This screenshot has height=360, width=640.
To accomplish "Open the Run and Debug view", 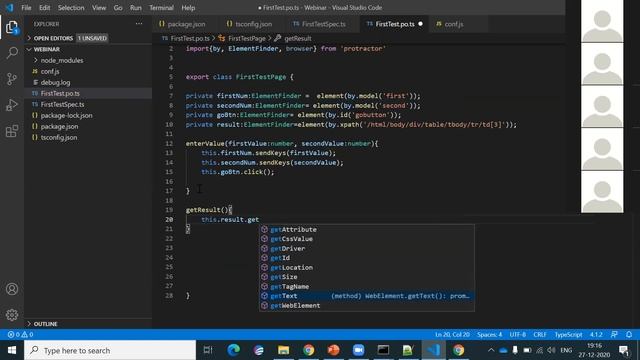I will [12, 105].
